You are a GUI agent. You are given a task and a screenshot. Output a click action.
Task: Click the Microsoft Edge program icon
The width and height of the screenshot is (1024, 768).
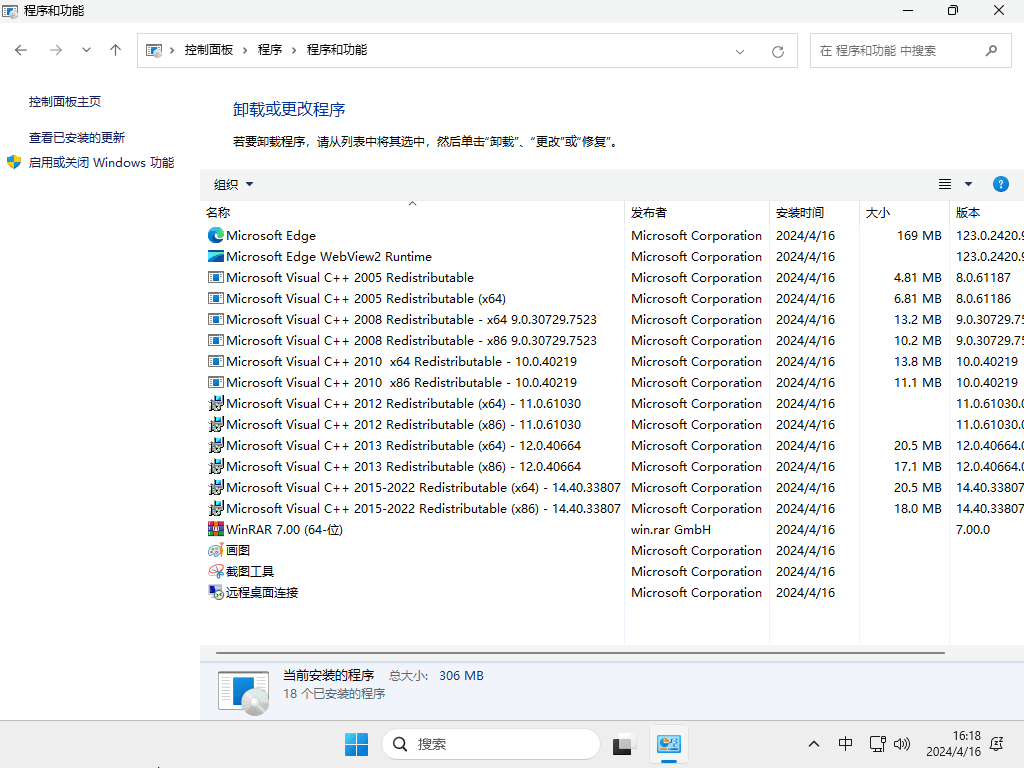tap(216, 235)
